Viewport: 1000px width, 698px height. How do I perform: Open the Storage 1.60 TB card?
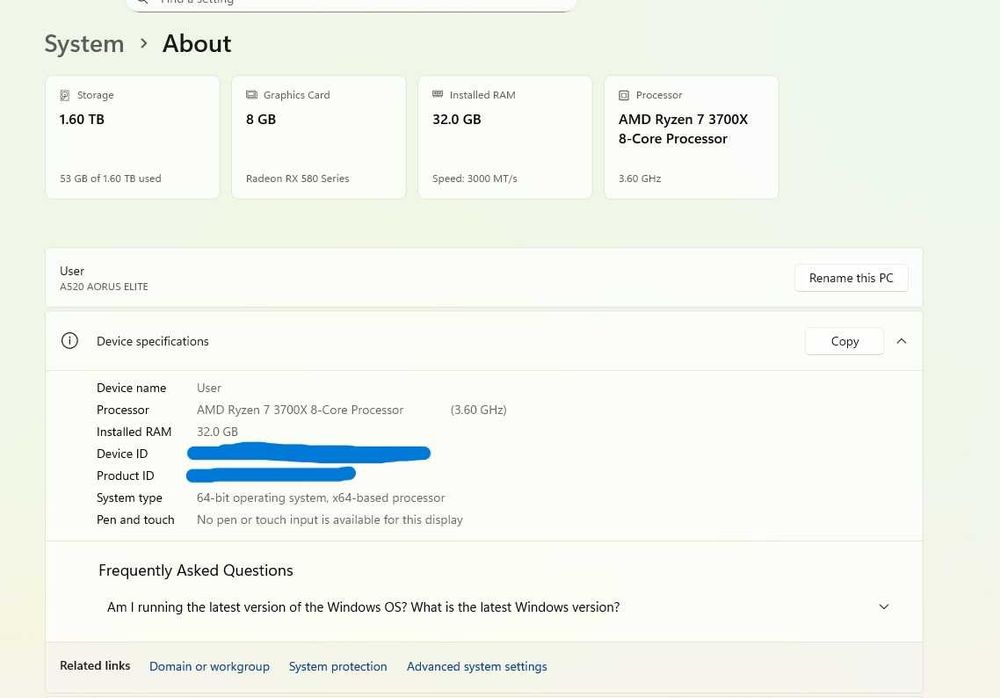coord(133,137)
